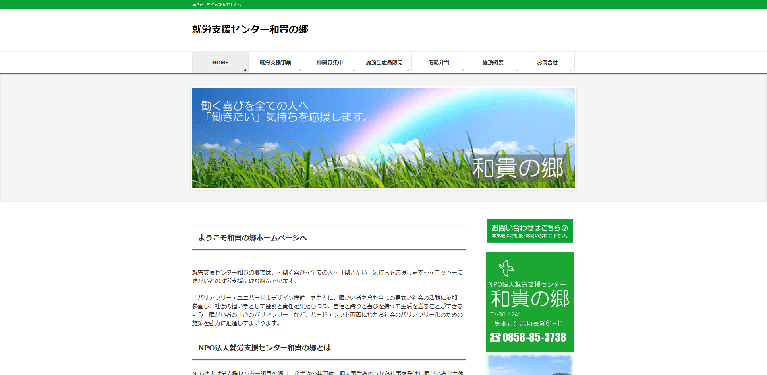Image resolution: width=767 pixels, height=375 pixels.
Task: Click the phone number 0858-85-3738
Action: (534, 338)
